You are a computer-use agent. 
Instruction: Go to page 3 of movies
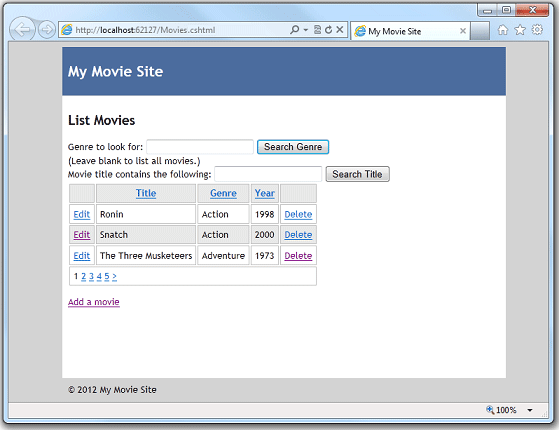click(x=91, y=276)
